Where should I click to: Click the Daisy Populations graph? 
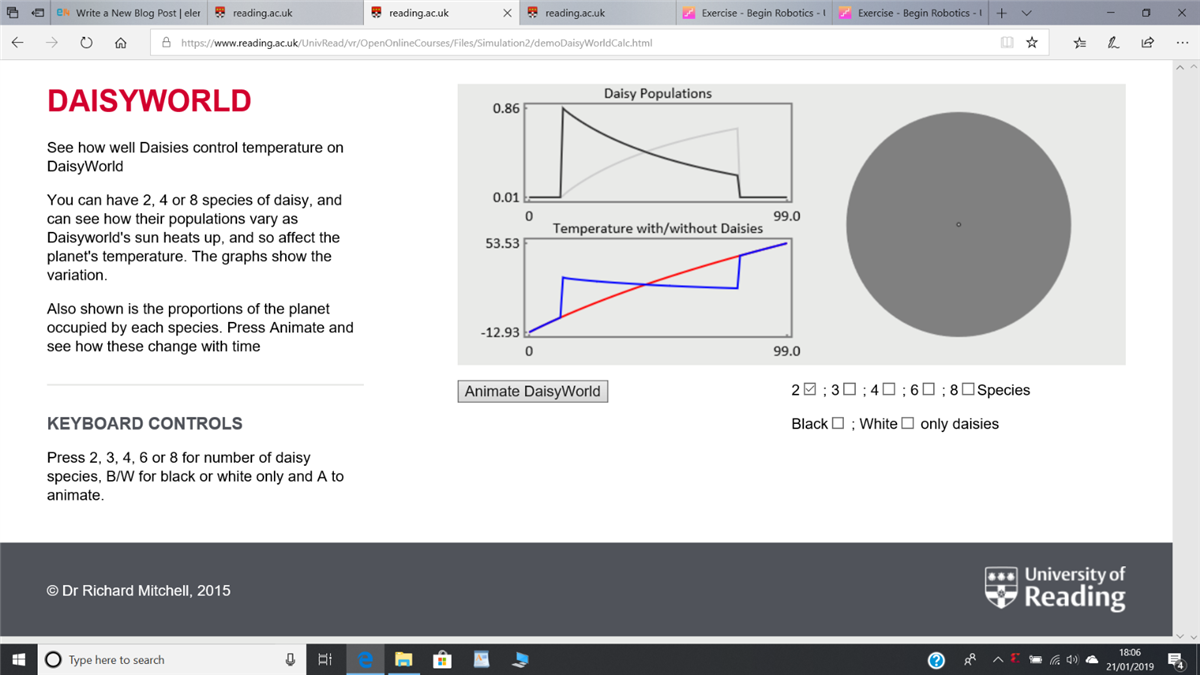coord(660,151)
